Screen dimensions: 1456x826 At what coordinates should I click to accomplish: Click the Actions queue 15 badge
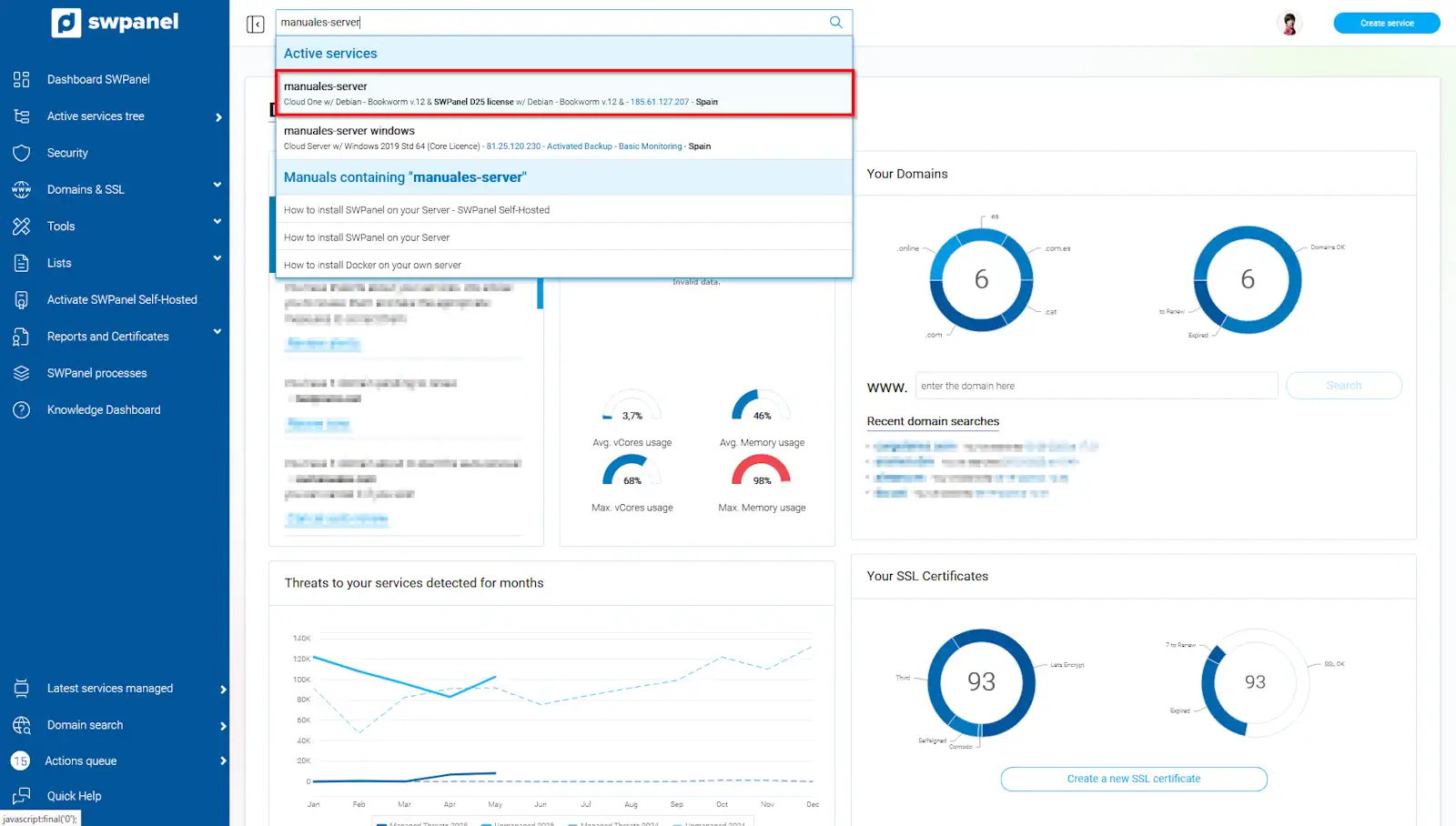pos(20,761)
